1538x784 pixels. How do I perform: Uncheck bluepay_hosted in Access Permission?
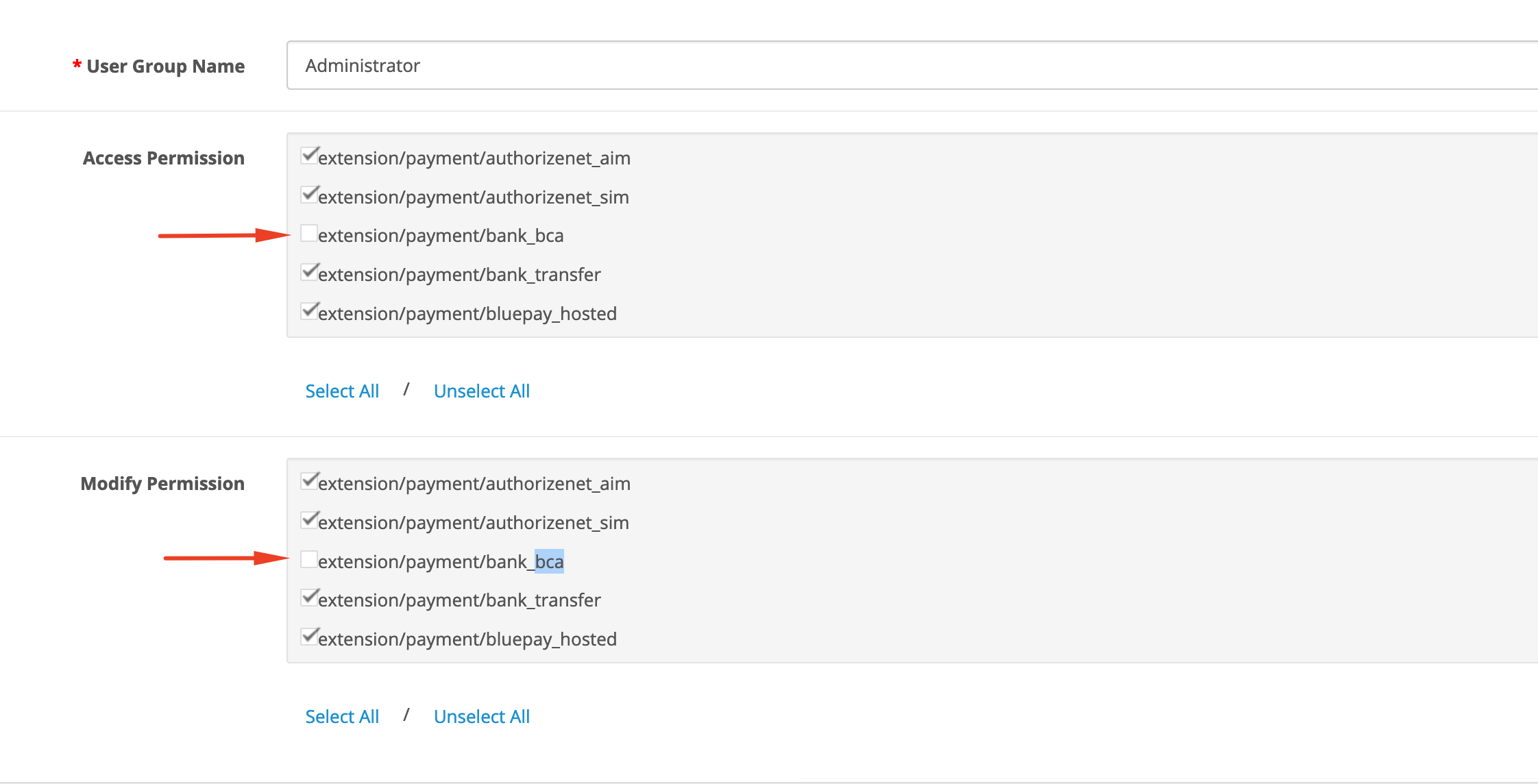click(x=309, y=311)
